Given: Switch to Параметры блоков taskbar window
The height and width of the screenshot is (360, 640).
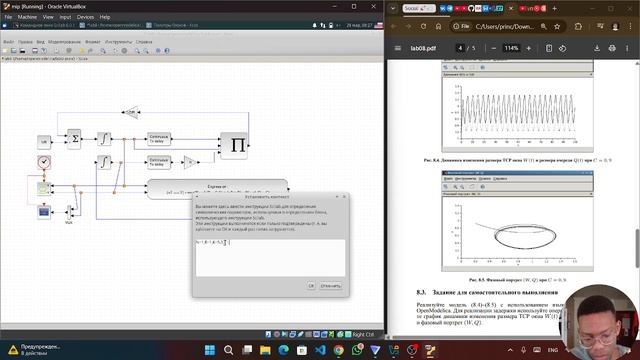Looking at the screenshot, I should (172, 25).
